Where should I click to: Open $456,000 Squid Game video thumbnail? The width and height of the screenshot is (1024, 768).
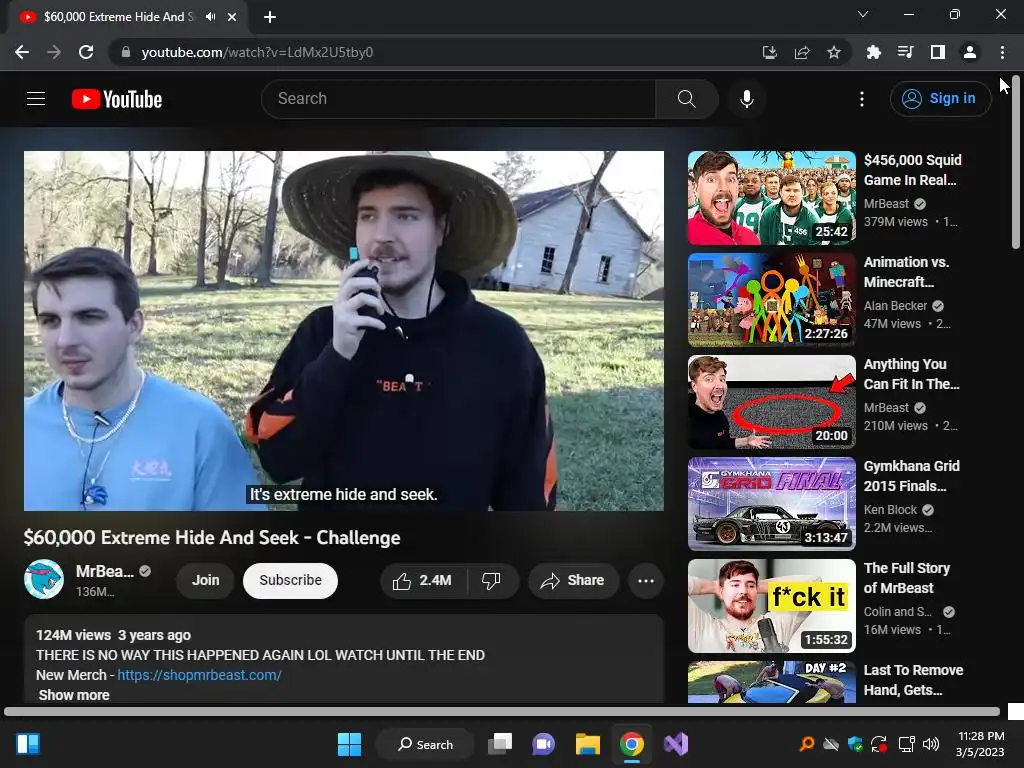click(x=771, y=198)
